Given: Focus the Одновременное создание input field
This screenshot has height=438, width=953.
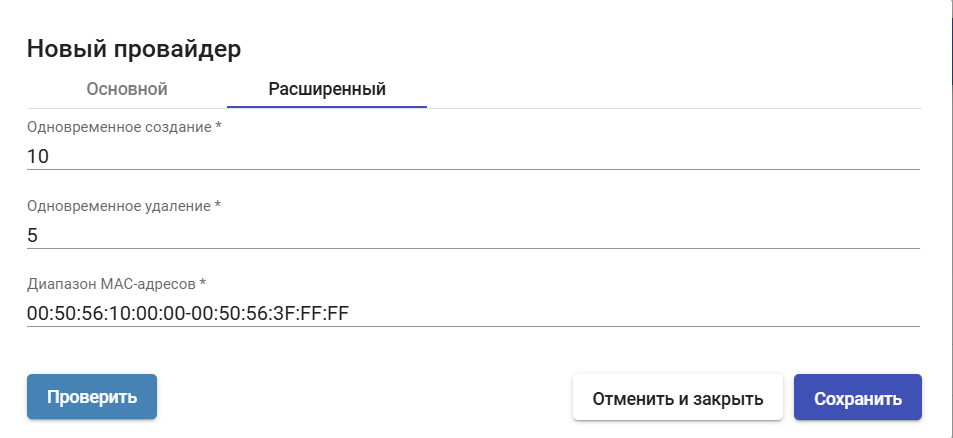Looking at the screenshot, I should (472, 156).
